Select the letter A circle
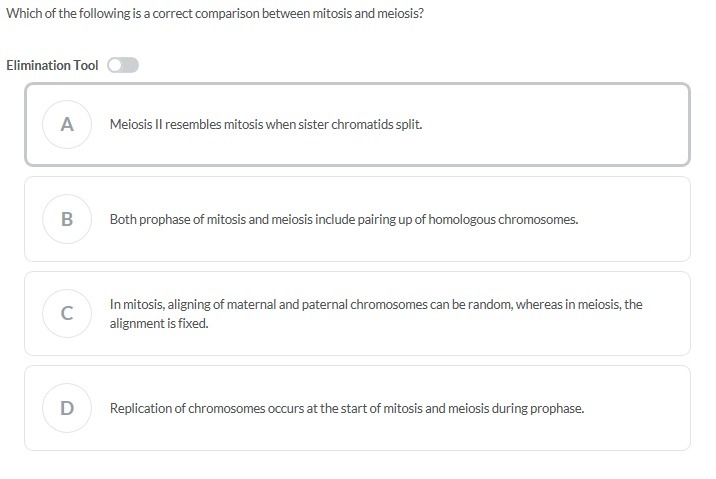The height and width of the screenshot is (479, 716). pos(67,125)
